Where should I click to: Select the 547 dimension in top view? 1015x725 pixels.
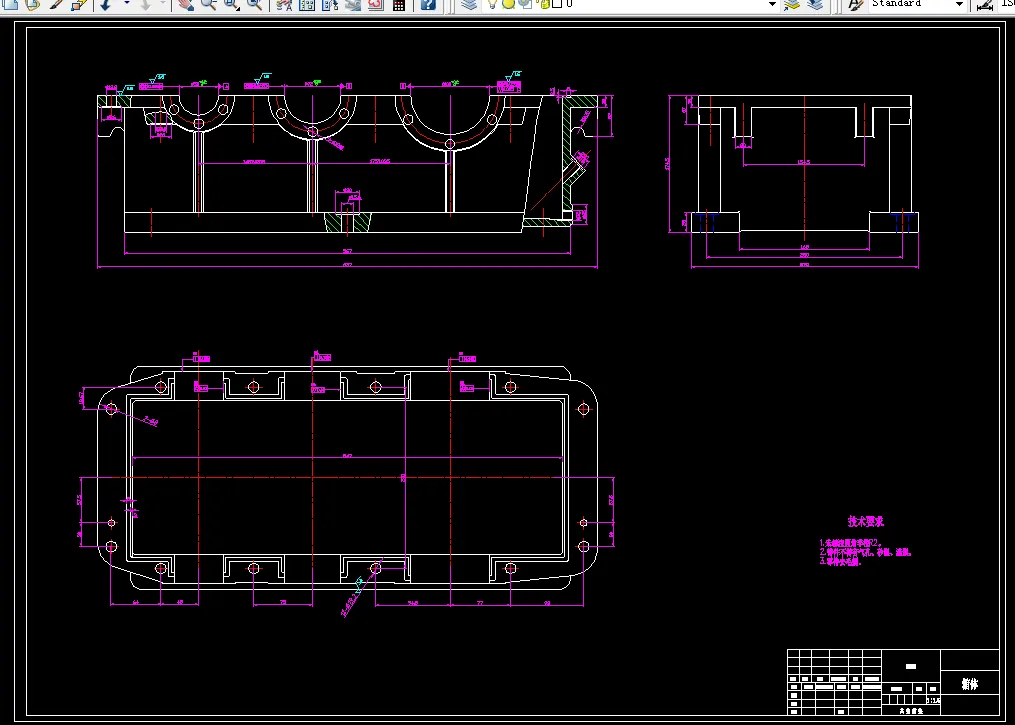[347, 456]
